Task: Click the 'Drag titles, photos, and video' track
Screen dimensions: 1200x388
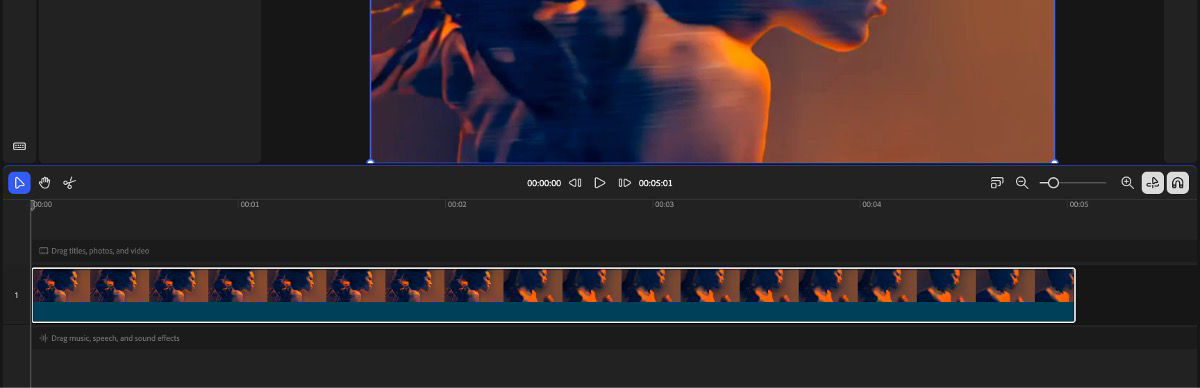Action: tap(614, 251)
